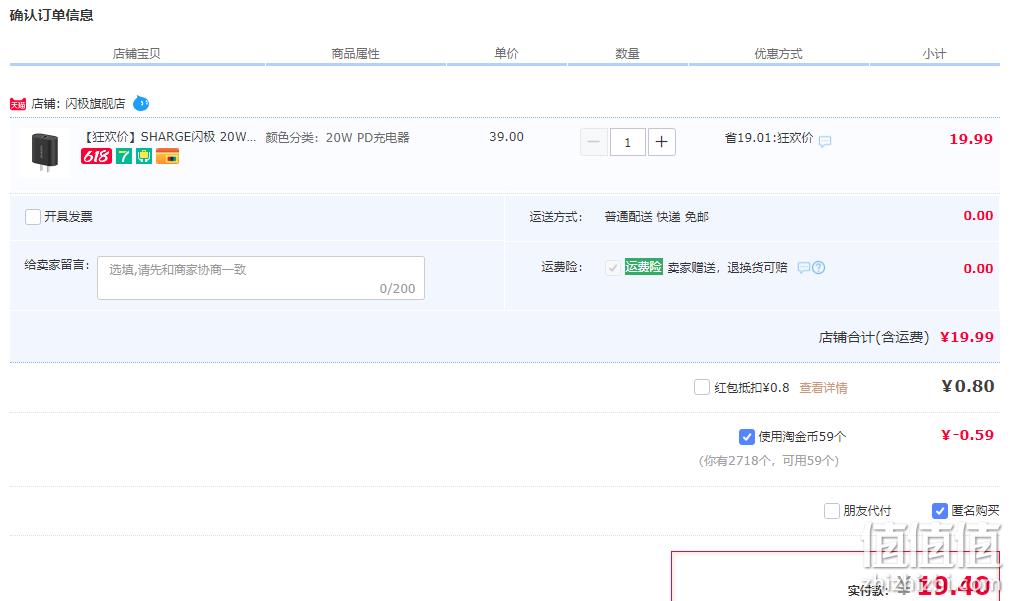Open Wangwang chat with the store
This screenshot has width=1011, height=601.
pos(141,103)
